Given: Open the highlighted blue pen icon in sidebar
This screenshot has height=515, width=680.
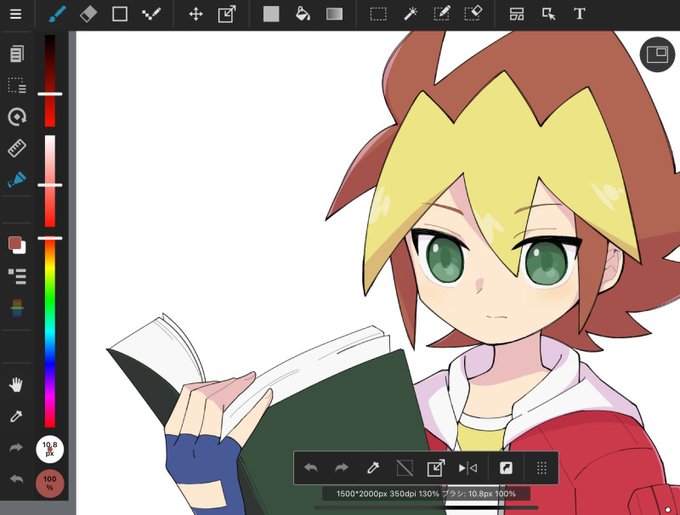Looking at the screenshot, I should 17,179.
